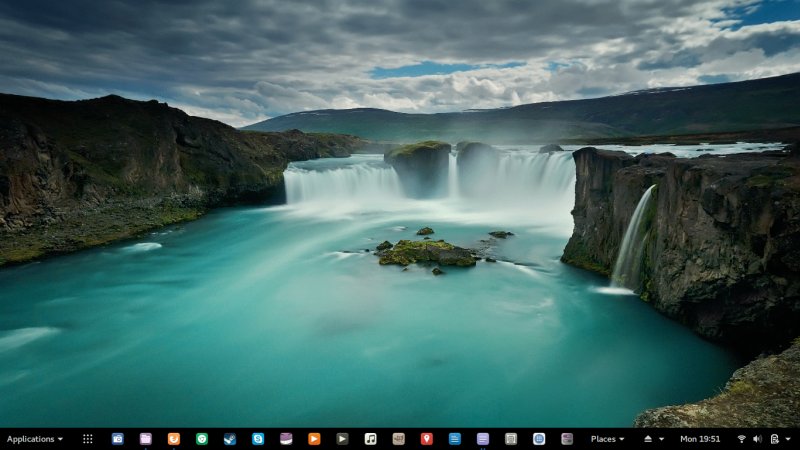This screenshot has width=800, height=450.
Task: Launch the blue globe web app icon
Action: click(x=539, y=439)
